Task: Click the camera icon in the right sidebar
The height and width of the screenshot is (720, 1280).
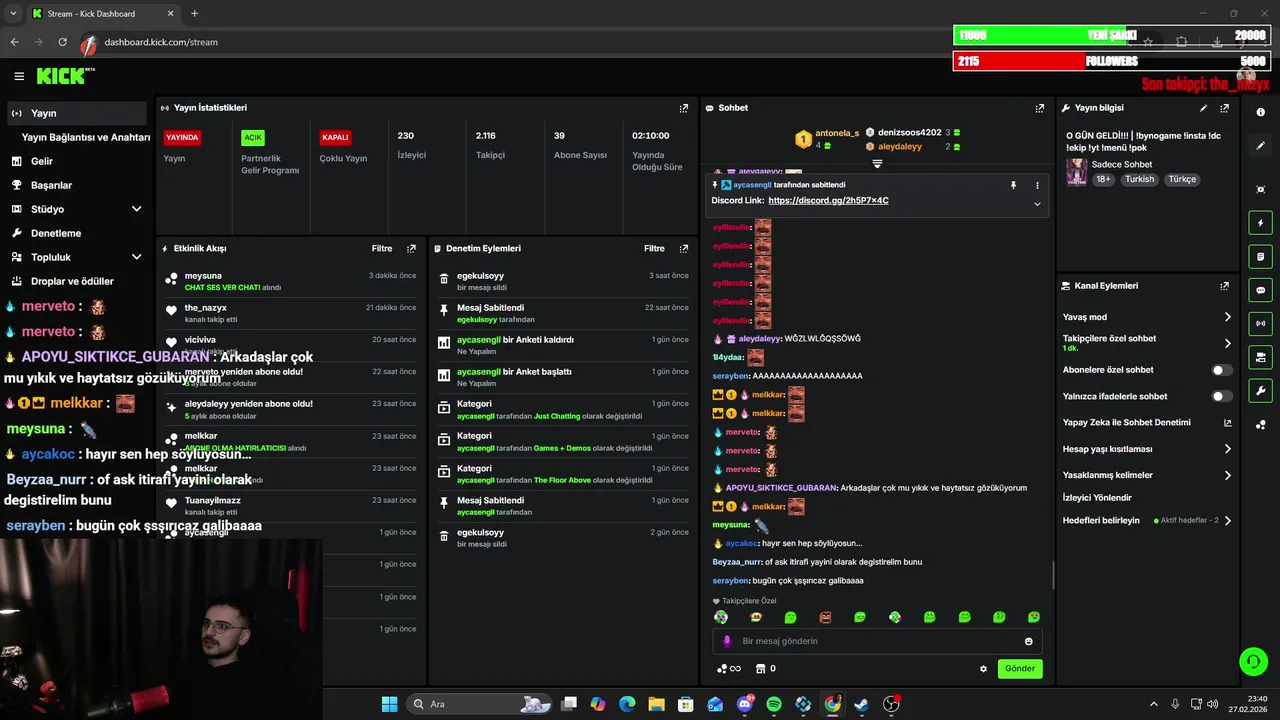Action: [x=1260, y=357]
